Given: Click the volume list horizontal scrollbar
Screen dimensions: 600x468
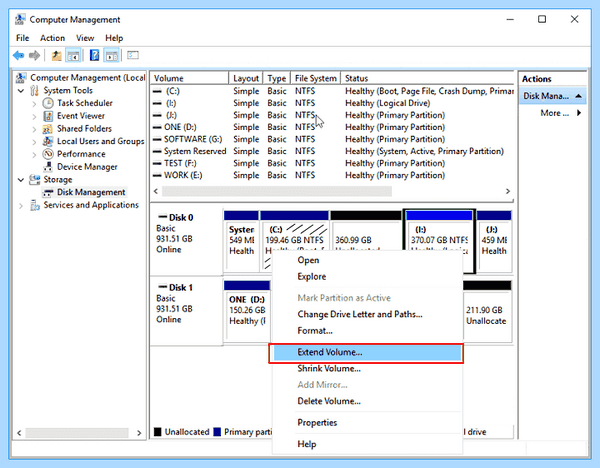Looking at the screenshot, I should 277,191.
